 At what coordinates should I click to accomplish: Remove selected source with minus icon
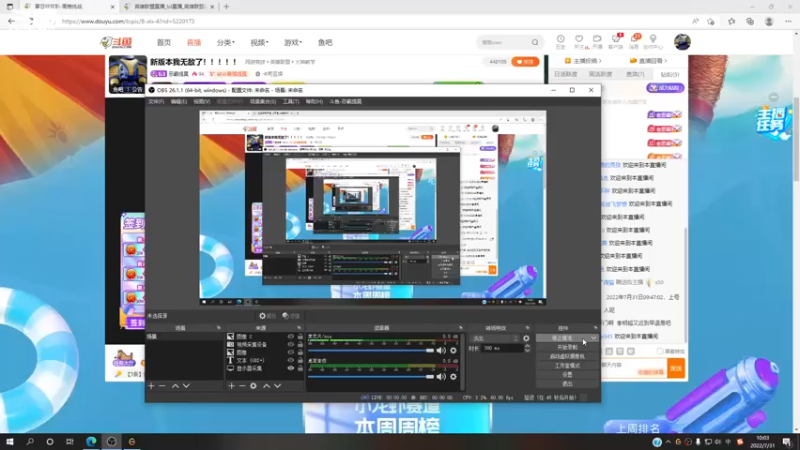pyautogui.click(x=242, y=386)
